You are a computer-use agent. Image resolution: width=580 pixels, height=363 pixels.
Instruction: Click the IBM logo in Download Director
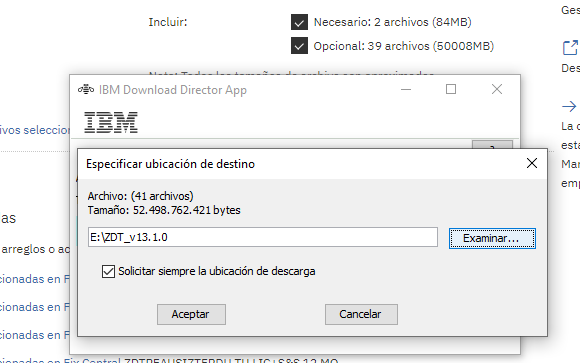(x=111, y=122)
